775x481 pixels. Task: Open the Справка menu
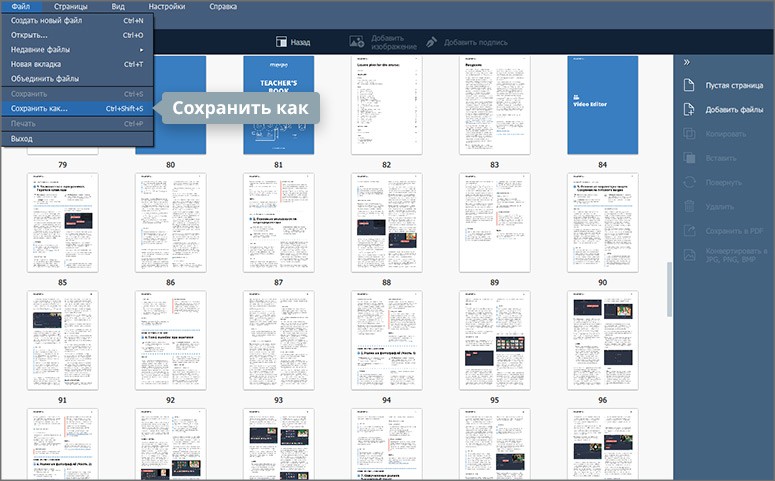point(223,6)
